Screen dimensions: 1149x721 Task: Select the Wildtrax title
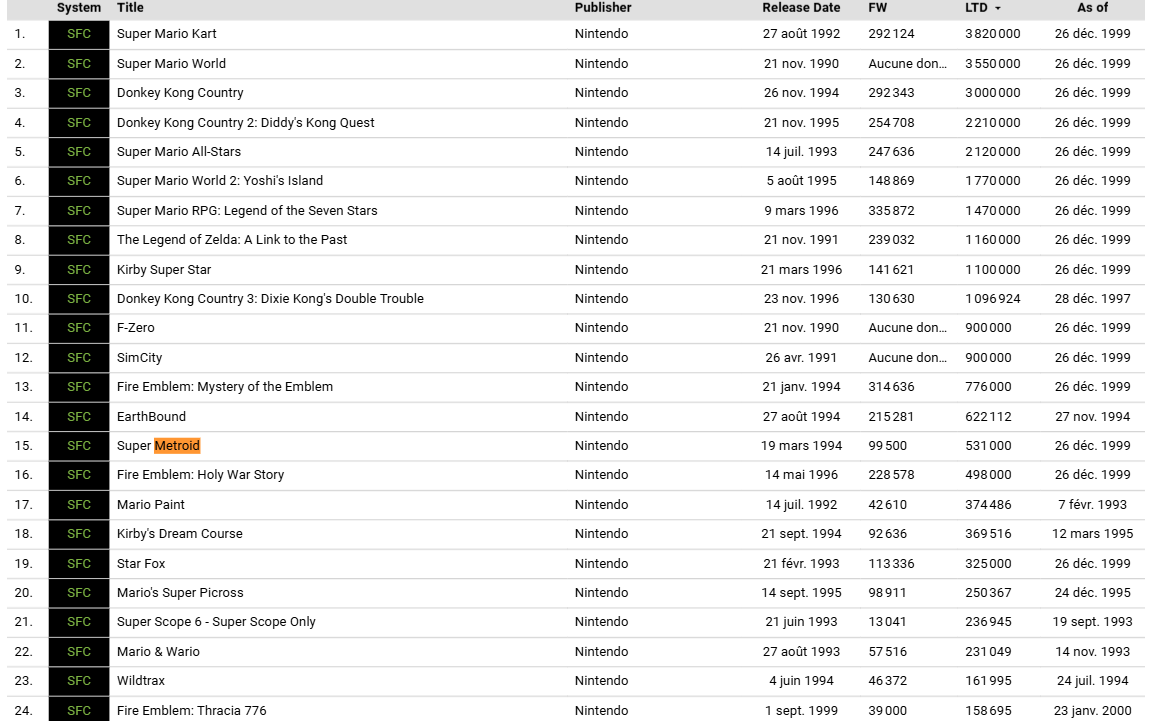141,681
